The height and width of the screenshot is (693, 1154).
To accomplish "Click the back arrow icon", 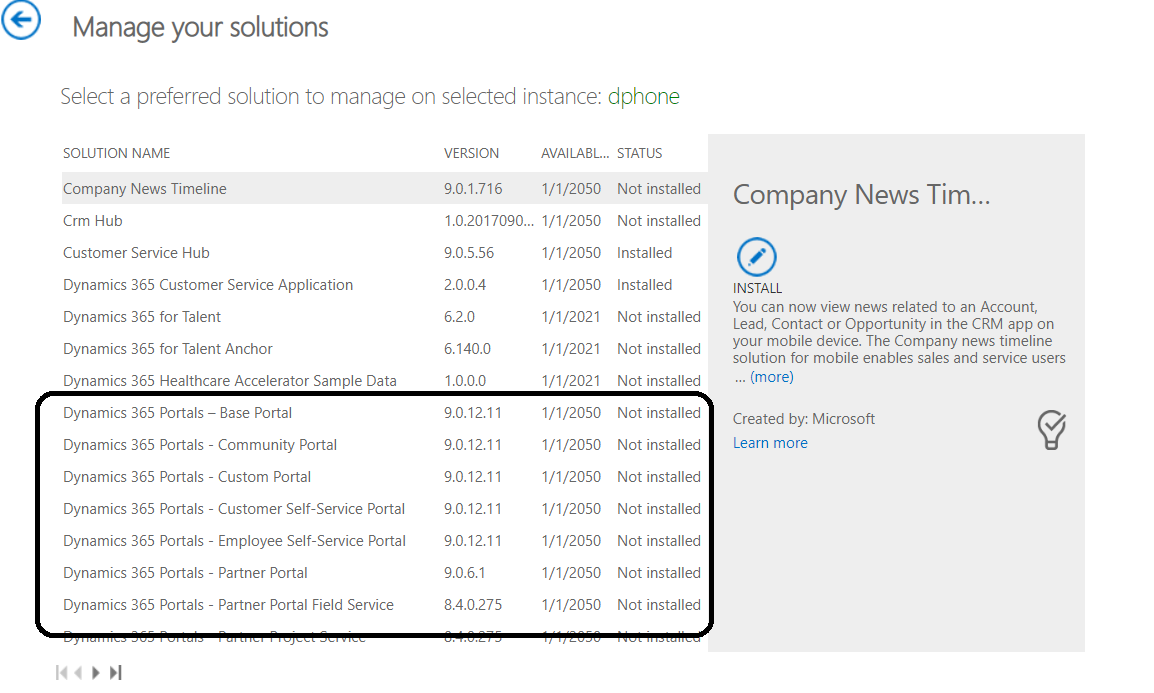I will tap(21, 21).
